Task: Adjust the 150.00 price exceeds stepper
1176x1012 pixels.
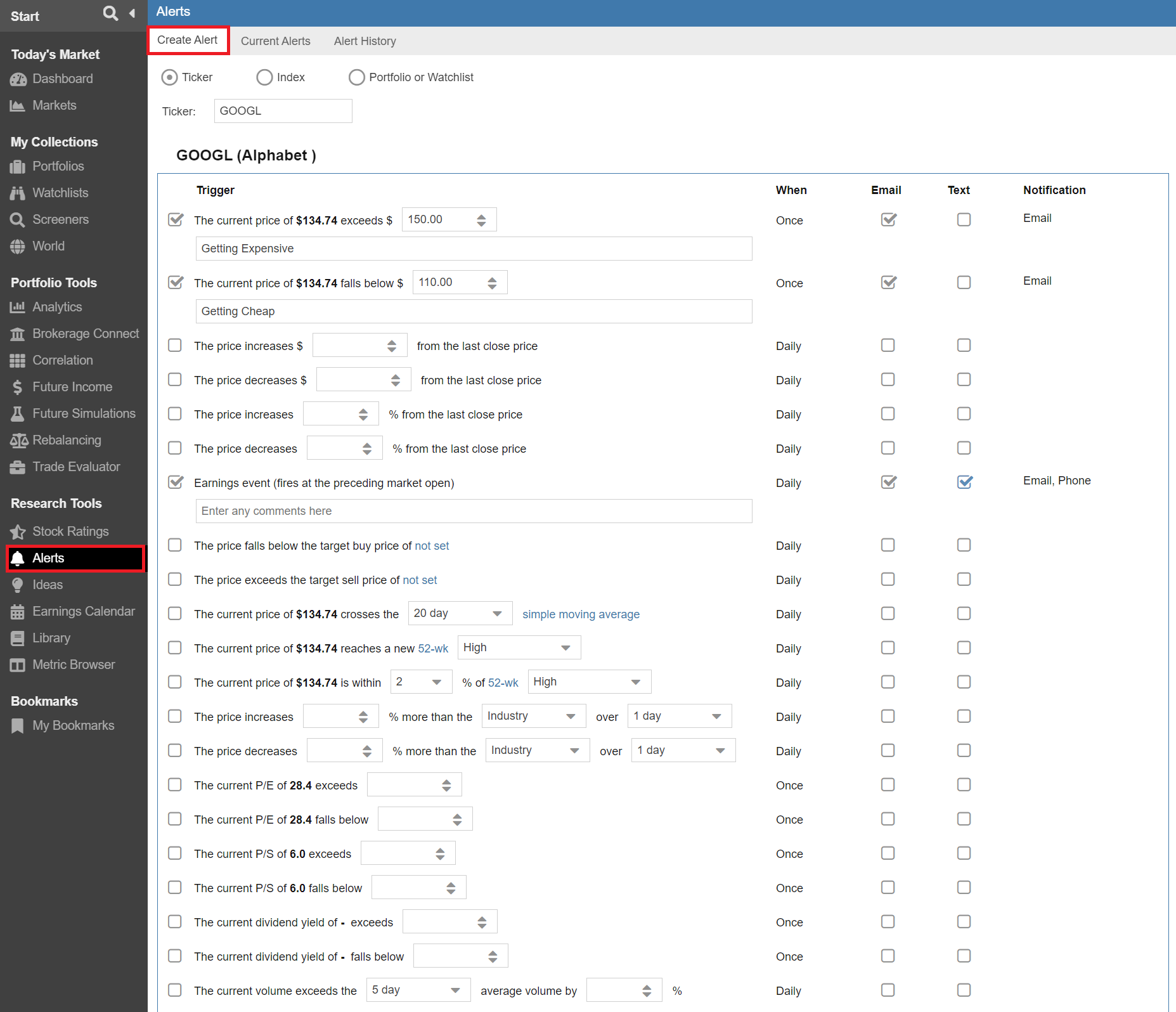Action: click(x=482, y=220)
